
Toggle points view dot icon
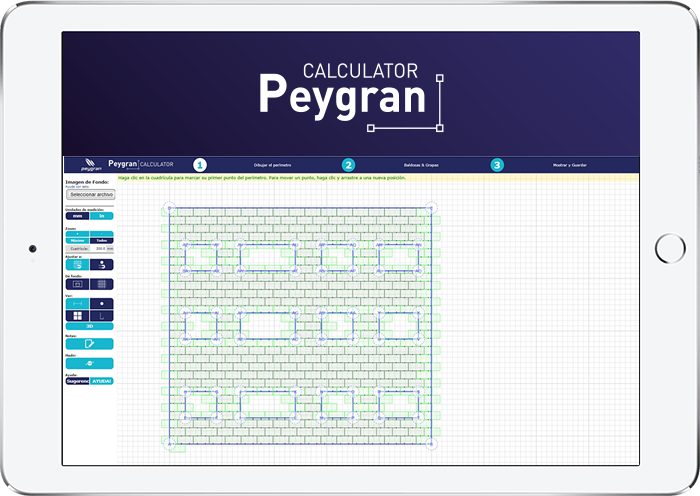[102, 304]
